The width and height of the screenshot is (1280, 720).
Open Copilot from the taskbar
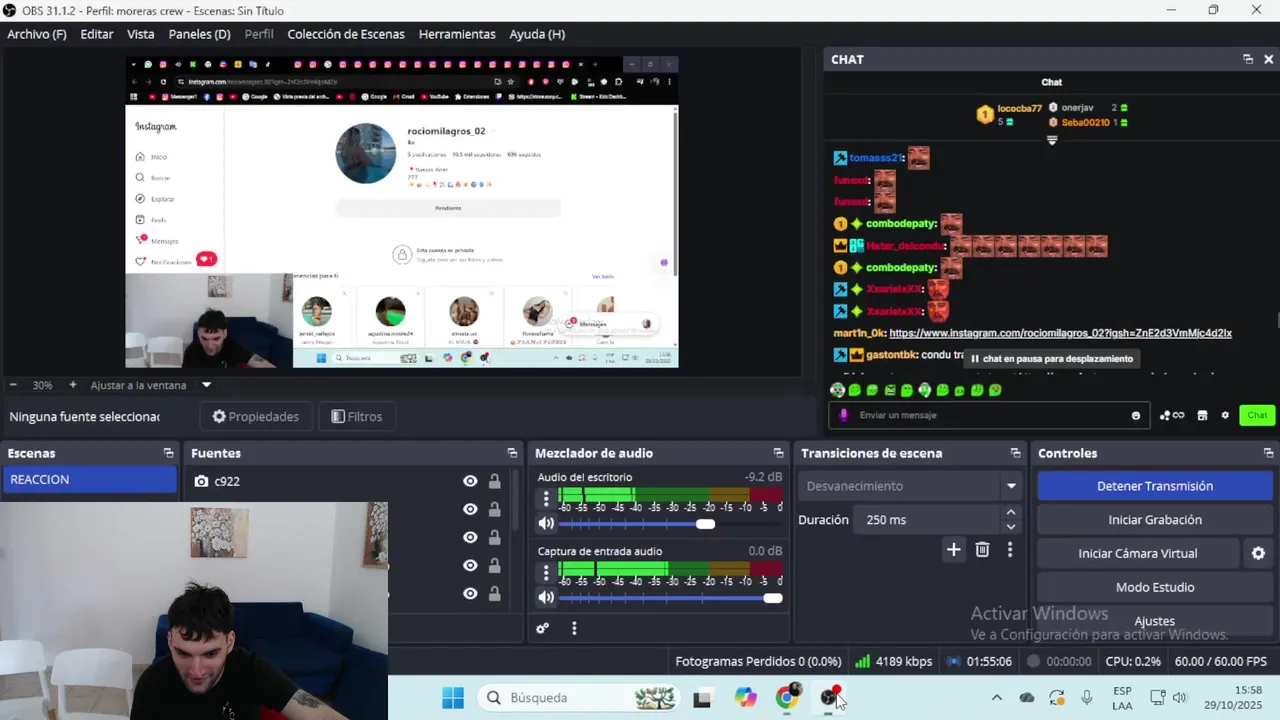pos(745,697)
